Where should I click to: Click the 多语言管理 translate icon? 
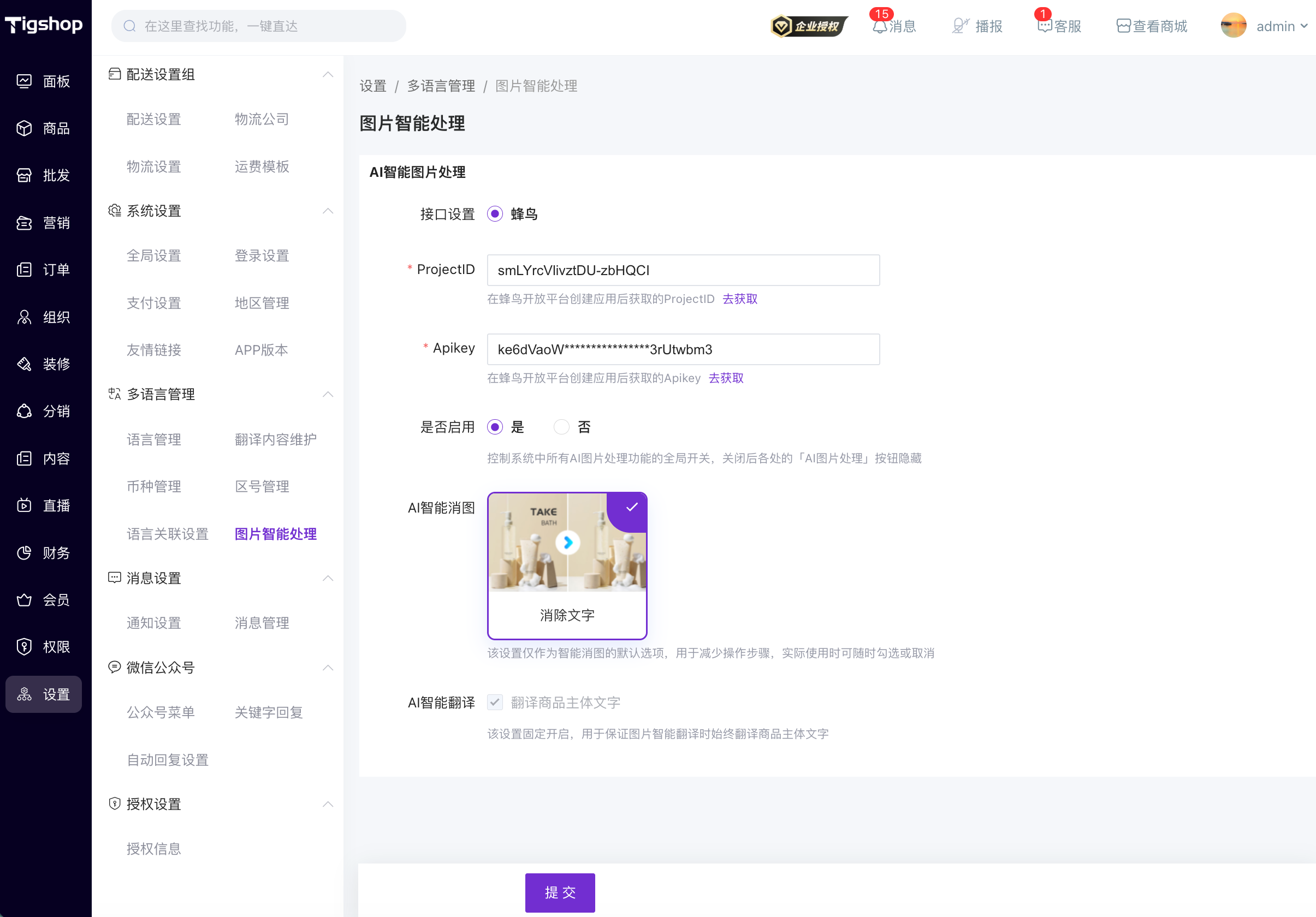[x=115, y=394]
